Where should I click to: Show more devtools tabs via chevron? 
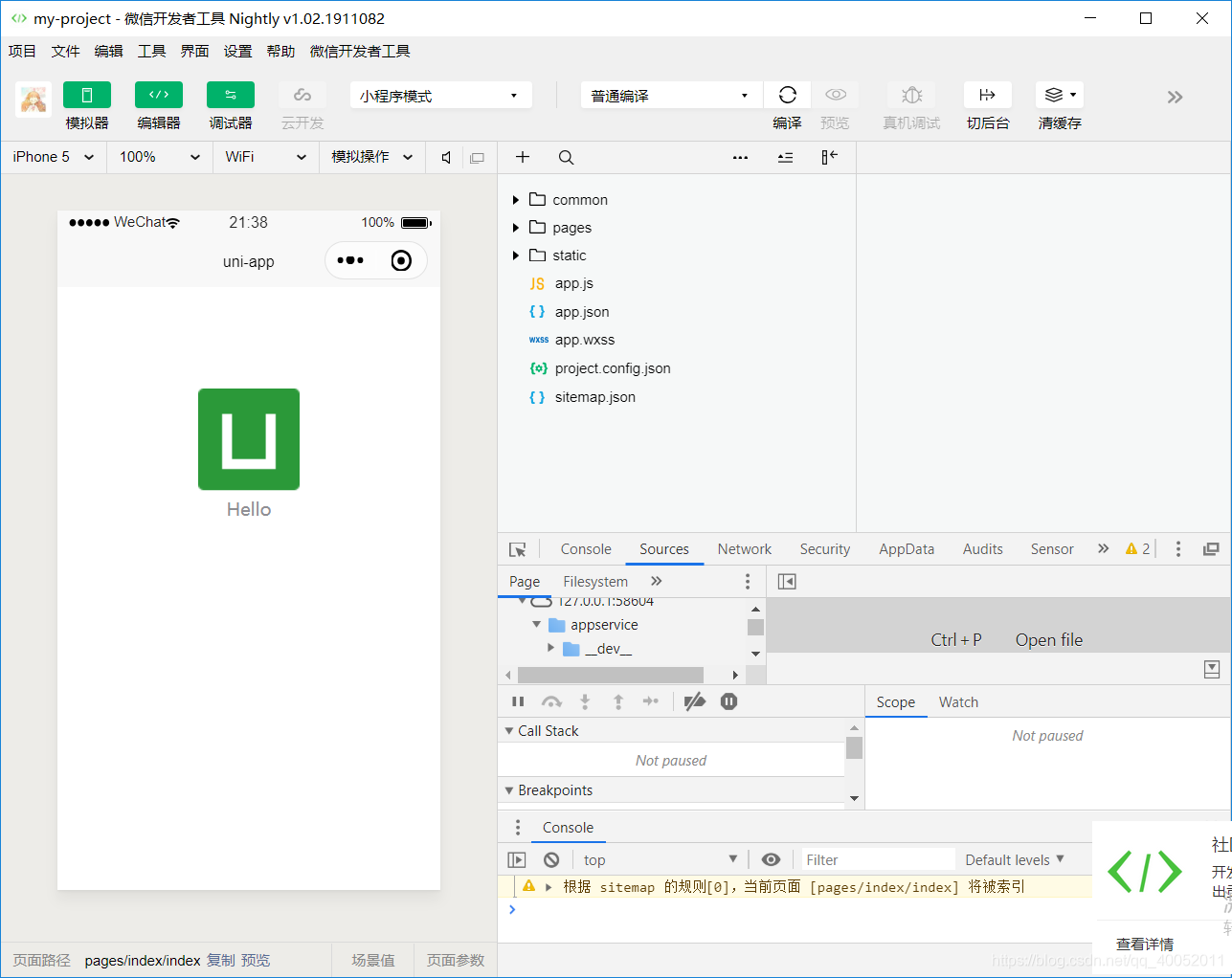[x=1103, y=548]
